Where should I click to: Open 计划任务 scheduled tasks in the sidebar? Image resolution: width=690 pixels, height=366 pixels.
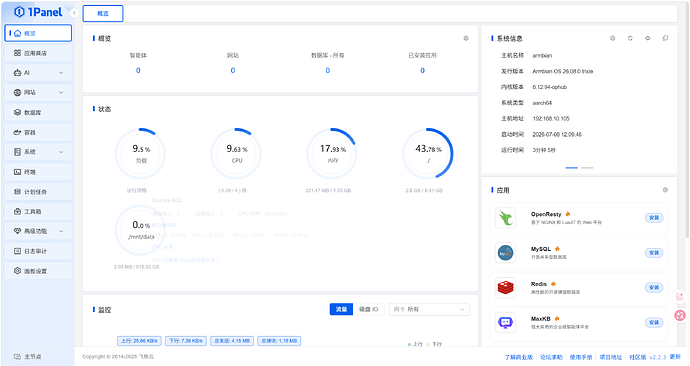point(38,192)
